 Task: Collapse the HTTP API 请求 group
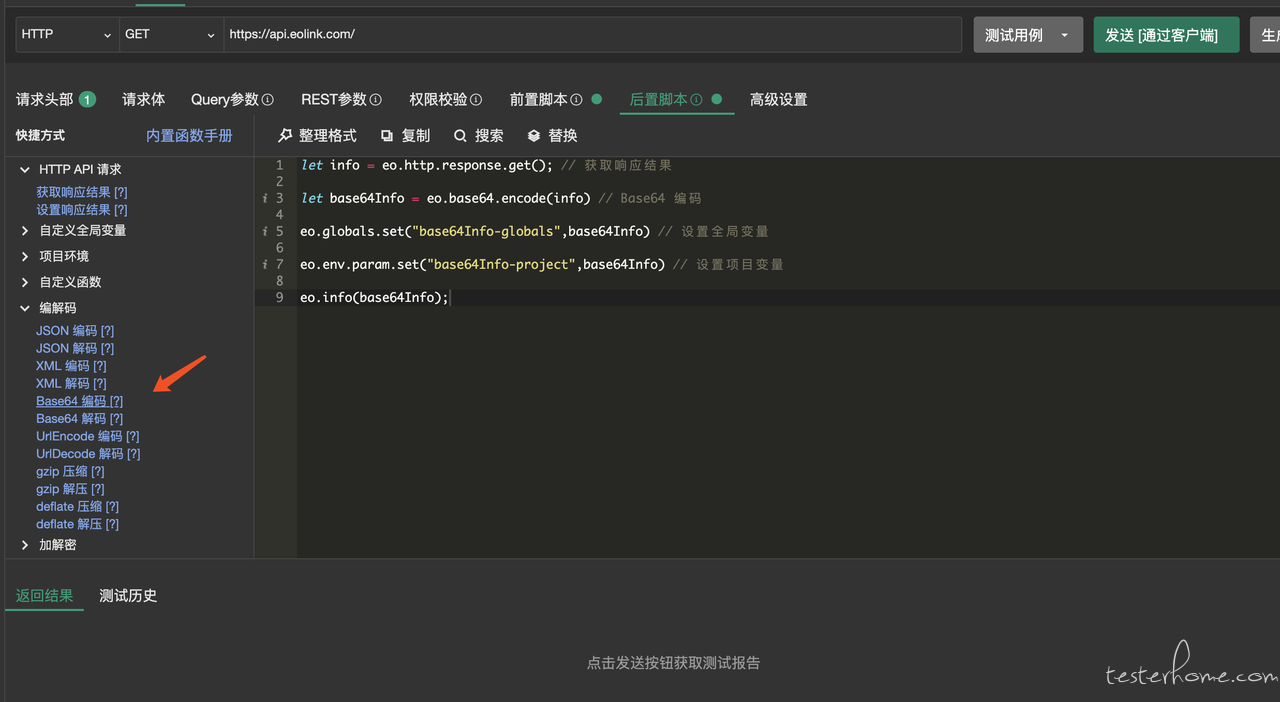coord(25,170)
